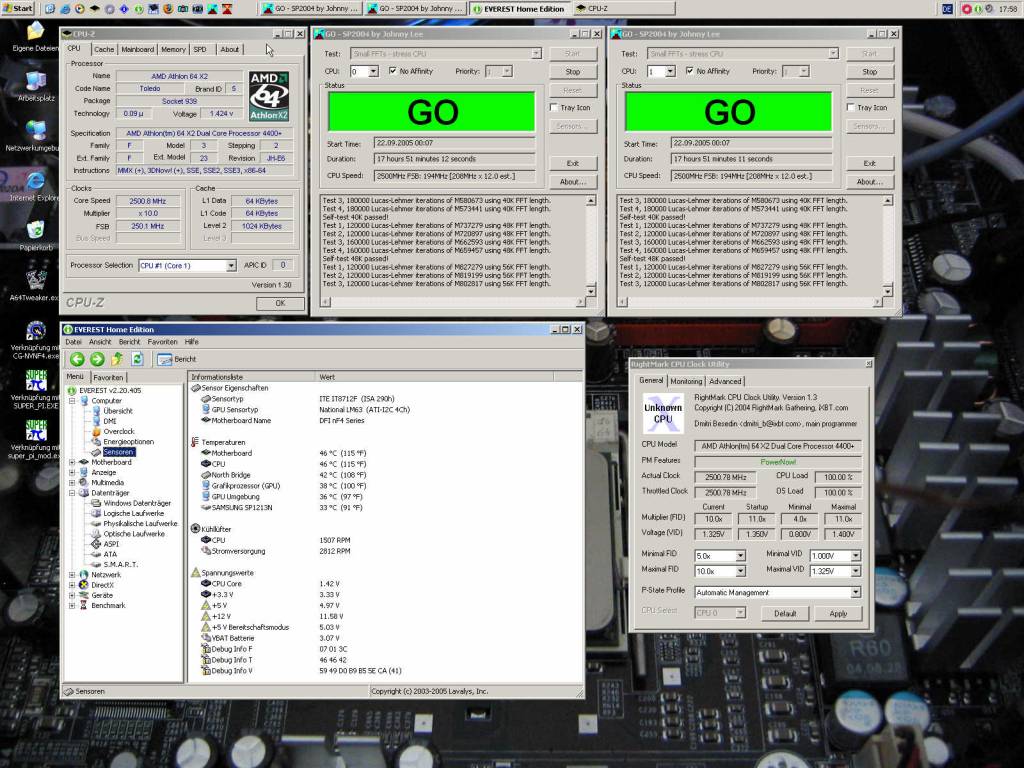Switch to EVEREST Home Edition taskbar button
This screenshot has width=1024, height=768.
[519, 8]
